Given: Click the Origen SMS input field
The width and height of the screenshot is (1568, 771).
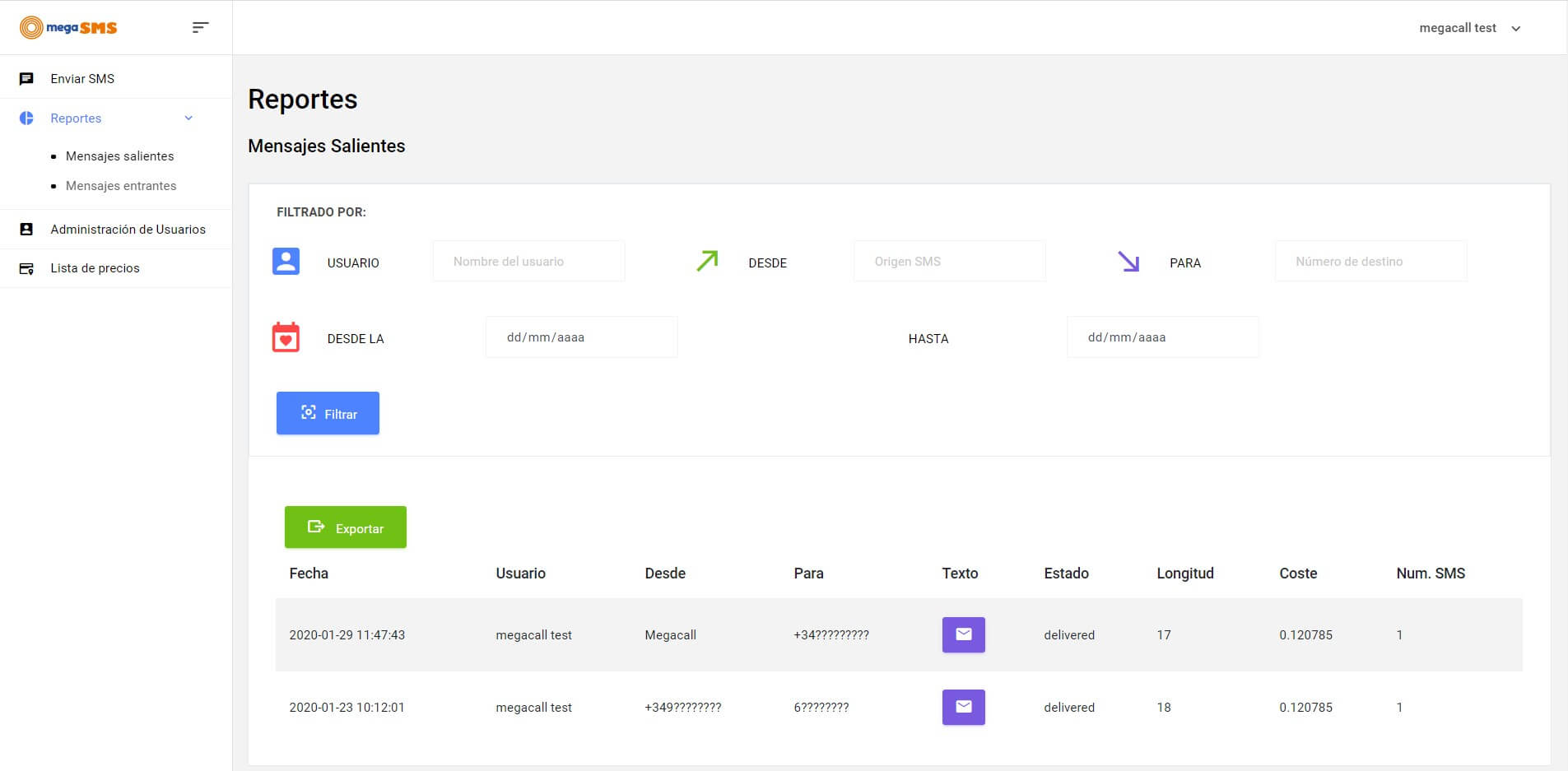Looking at the screenshot, I should (949, 262).
